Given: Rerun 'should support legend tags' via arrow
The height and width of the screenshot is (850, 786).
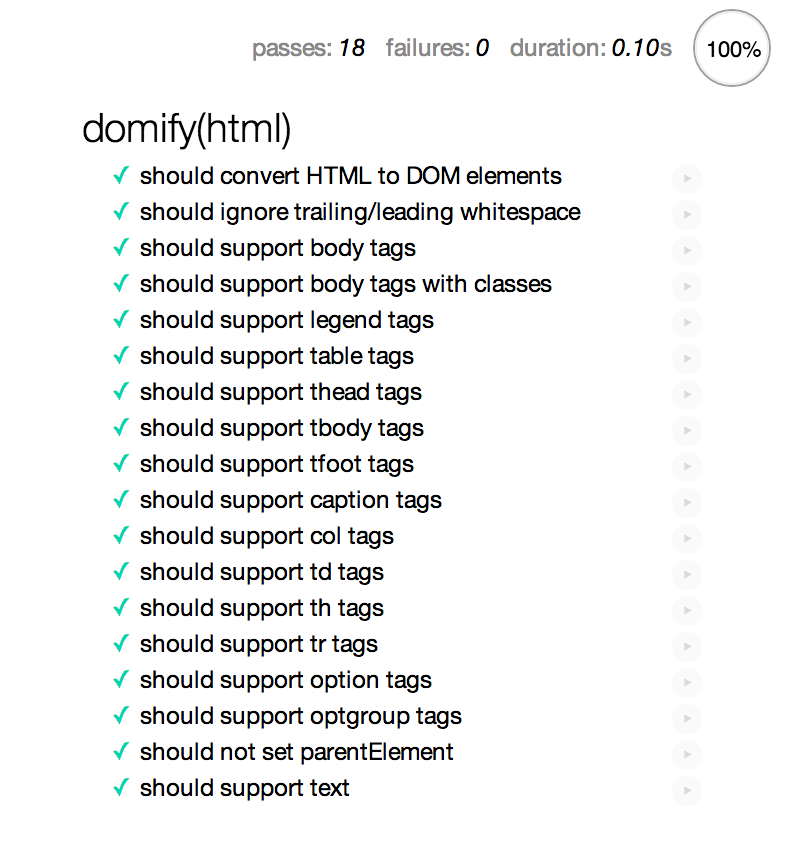Looking at the screenshot, I should coord(687,323).
